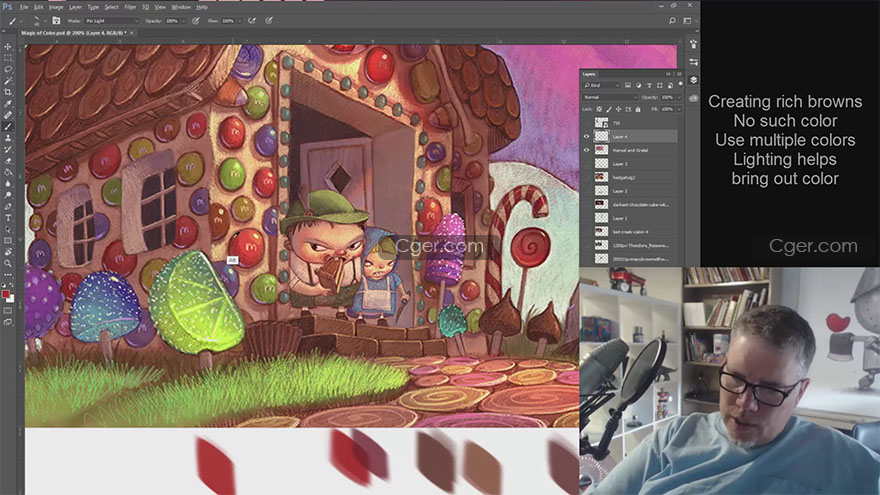Image resolution: width=880 pixels, height=495 pixels.
Task: Select the Rectangle shape tool
Action: 8,241
